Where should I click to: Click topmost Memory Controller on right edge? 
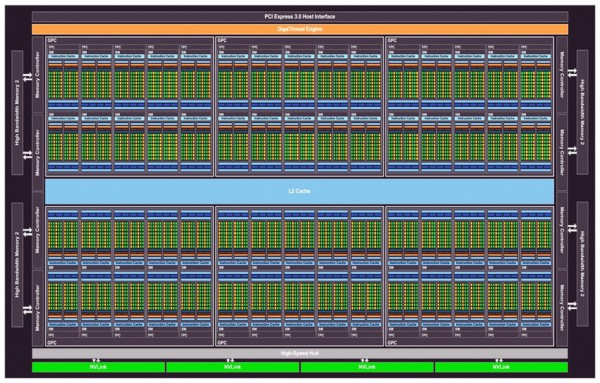point(562,75)
